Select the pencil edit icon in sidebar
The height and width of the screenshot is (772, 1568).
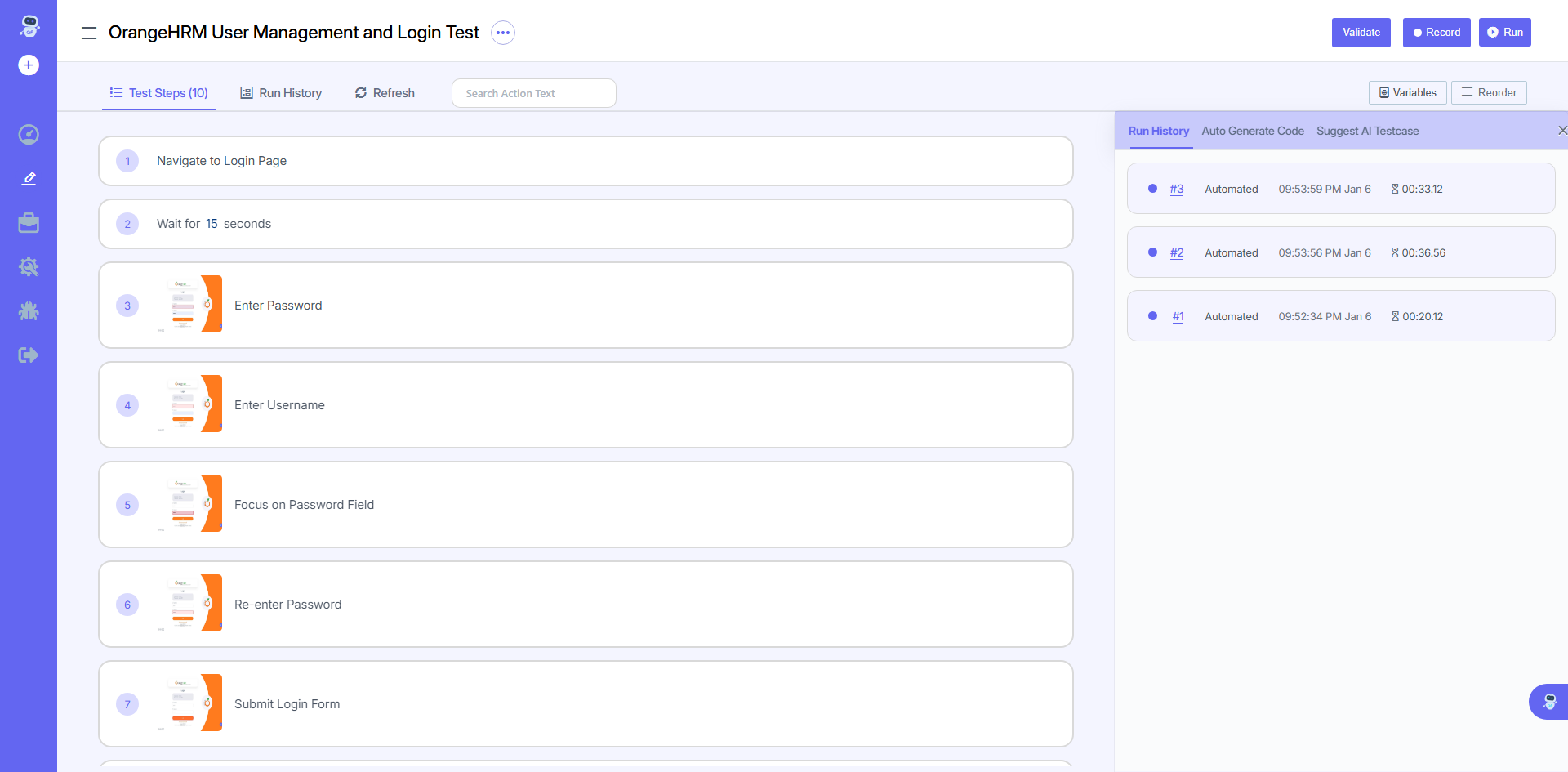(x=29, y=178)
